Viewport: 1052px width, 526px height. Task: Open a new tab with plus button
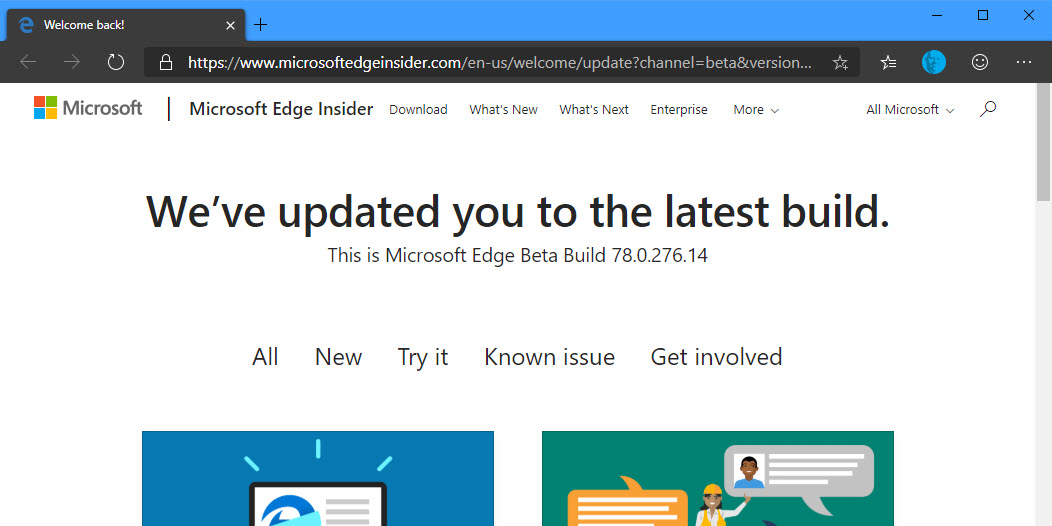click(260, 25)
